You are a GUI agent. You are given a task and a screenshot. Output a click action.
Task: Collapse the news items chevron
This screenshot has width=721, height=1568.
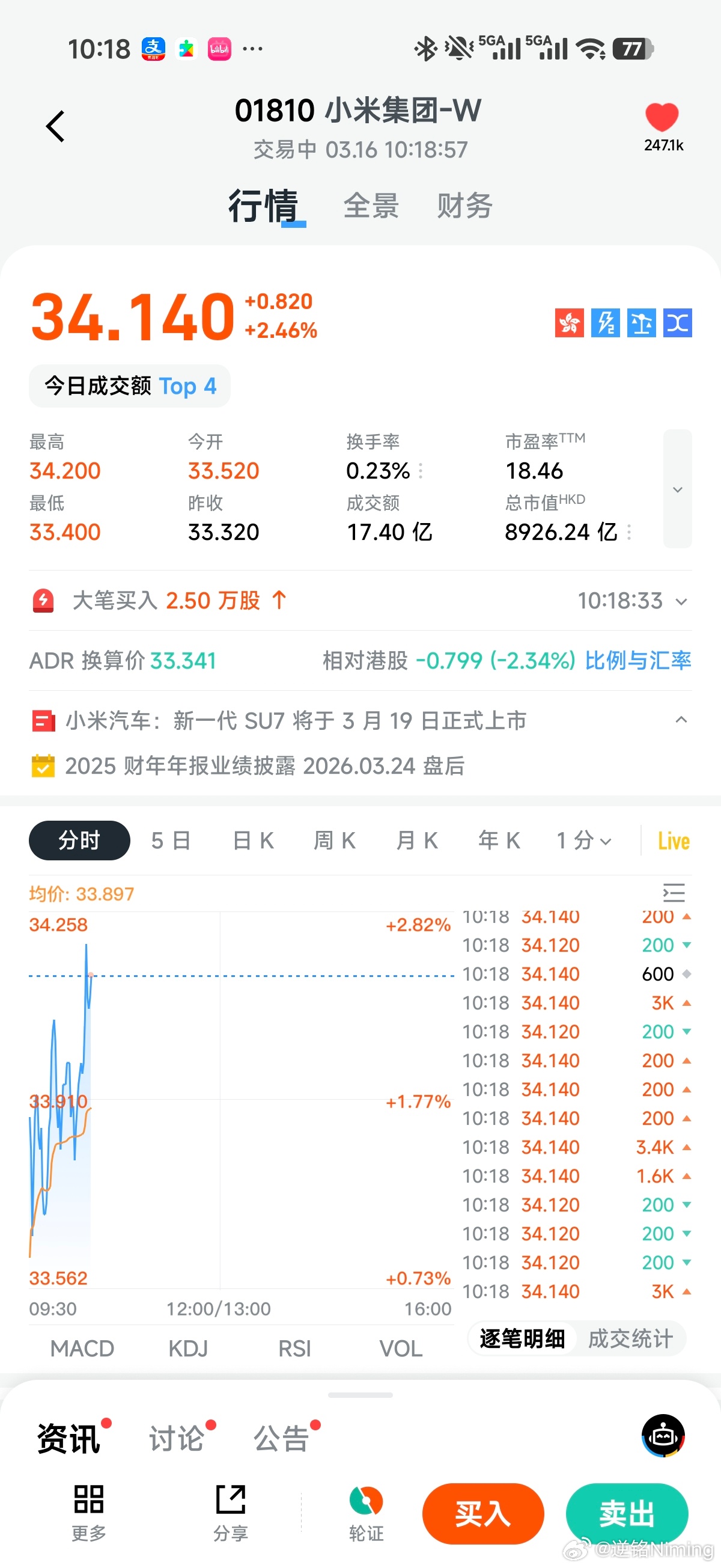pos(681,720)
